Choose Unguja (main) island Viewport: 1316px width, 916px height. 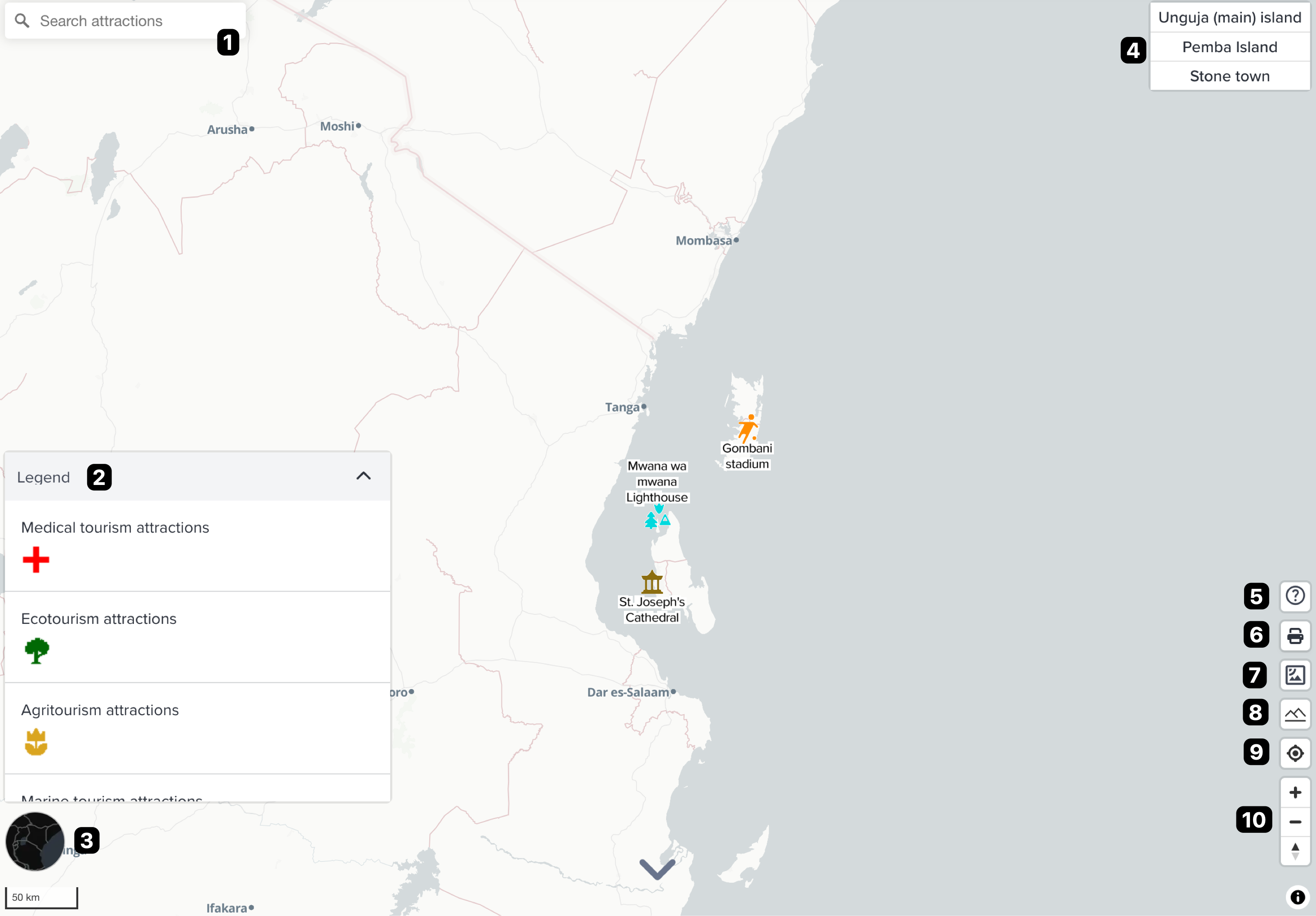[1230, 17]
